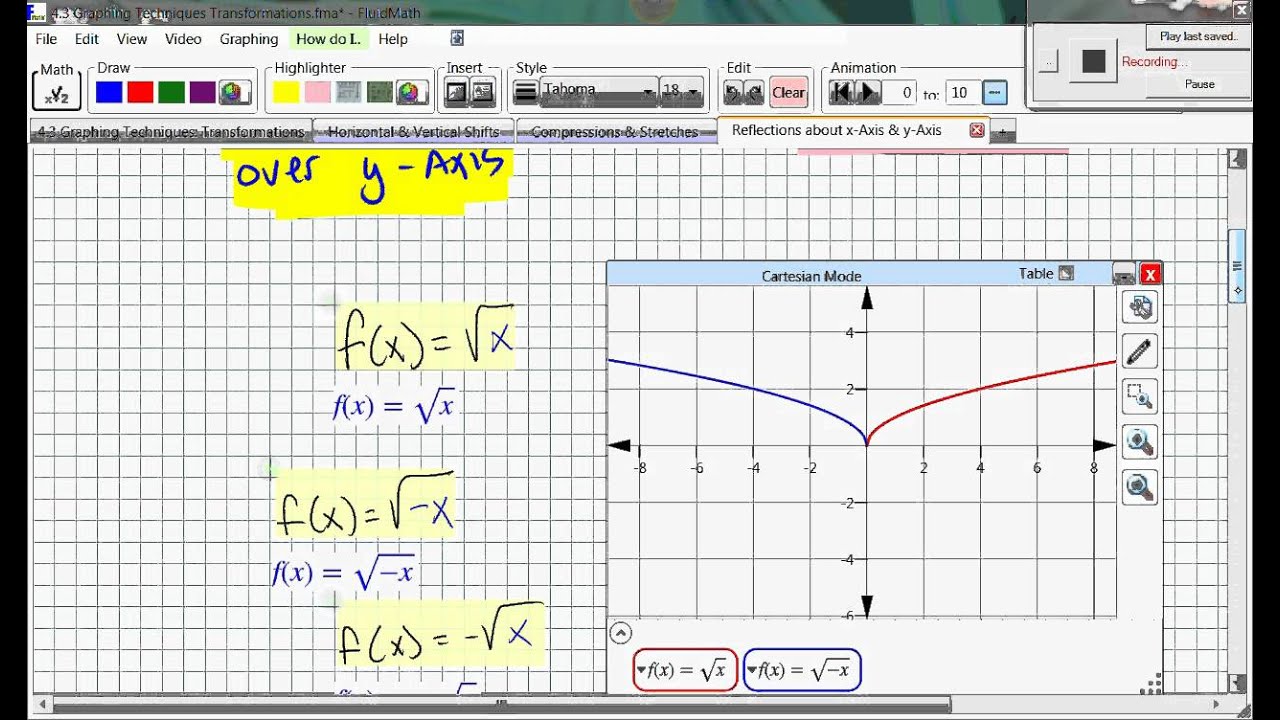The image size is (1280, 720).
Task: Click the typeset f(x)=√−x expression on page
Action: click(x=343, y=572)
